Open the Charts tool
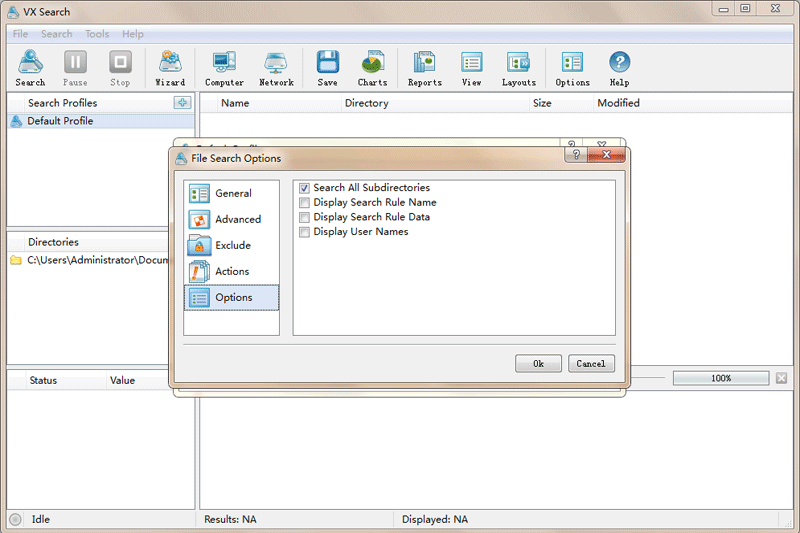This screenshot has width=800, height=533. coord(373,68)
